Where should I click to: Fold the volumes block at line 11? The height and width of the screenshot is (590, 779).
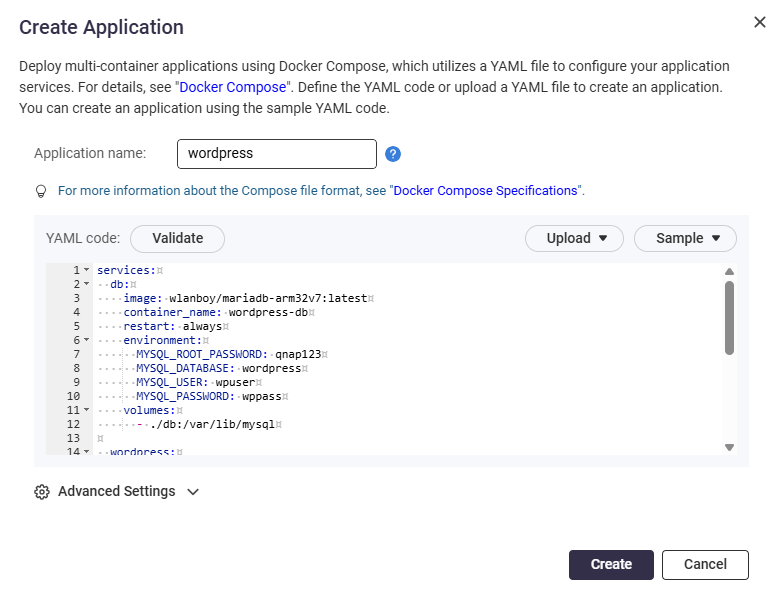pyautogui.click(x=86, y=410)
